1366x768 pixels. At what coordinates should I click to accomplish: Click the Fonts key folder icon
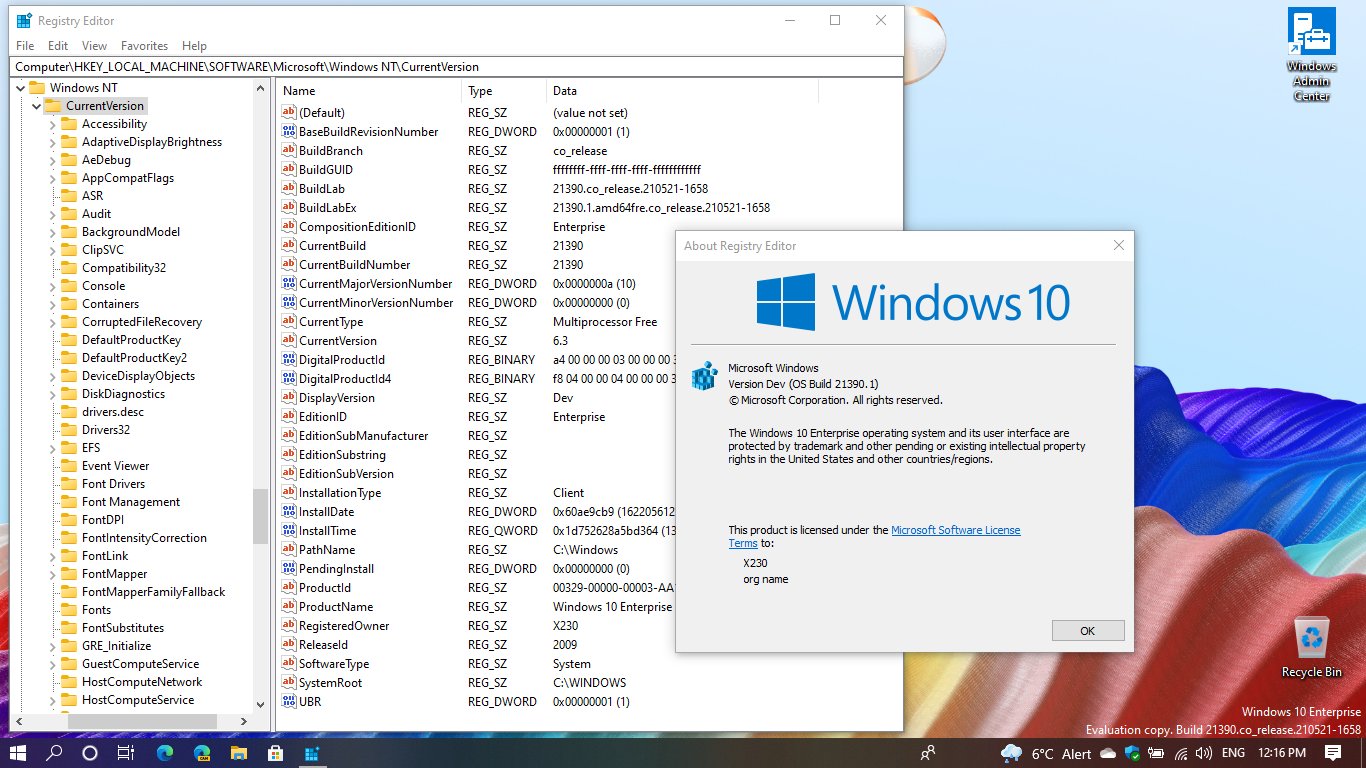click(69, 610)
